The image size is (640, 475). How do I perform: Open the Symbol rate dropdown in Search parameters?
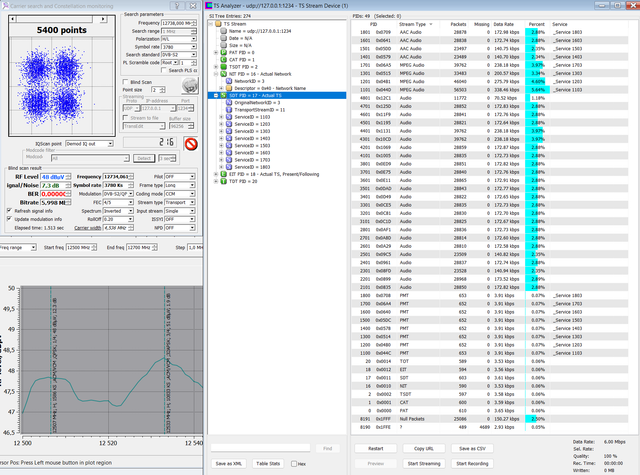point(193,47)
